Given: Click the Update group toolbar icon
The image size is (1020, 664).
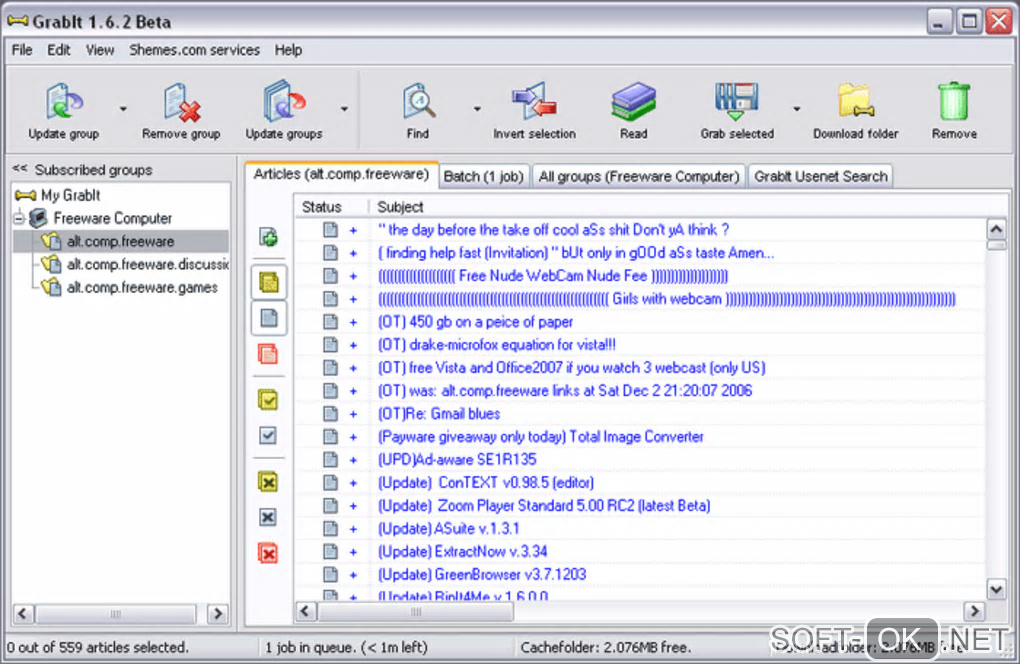Looking at the screenshot, I should 64,101.
